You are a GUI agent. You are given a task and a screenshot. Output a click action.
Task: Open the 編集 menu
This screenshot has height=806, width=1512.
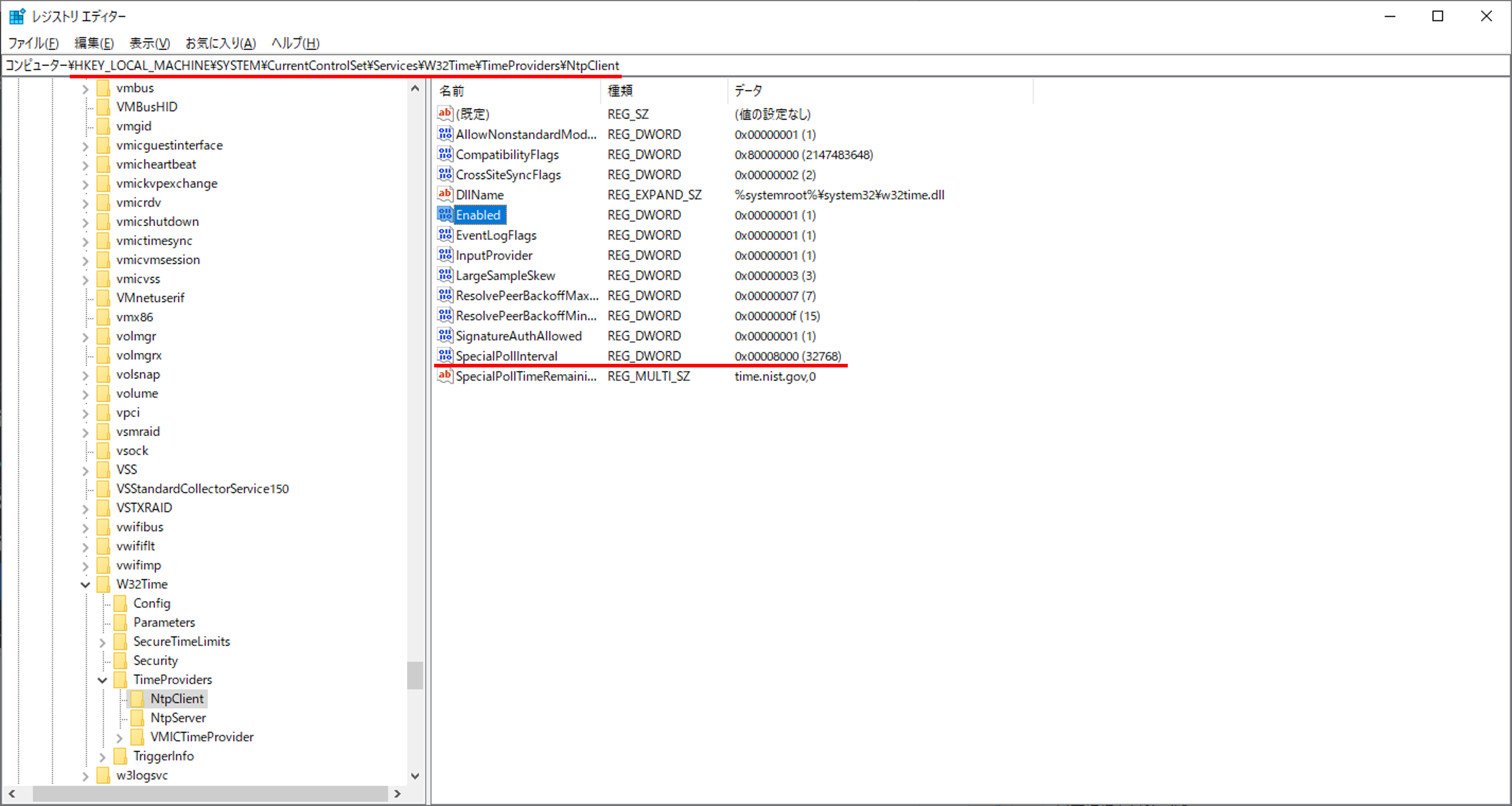coord(94,43)
